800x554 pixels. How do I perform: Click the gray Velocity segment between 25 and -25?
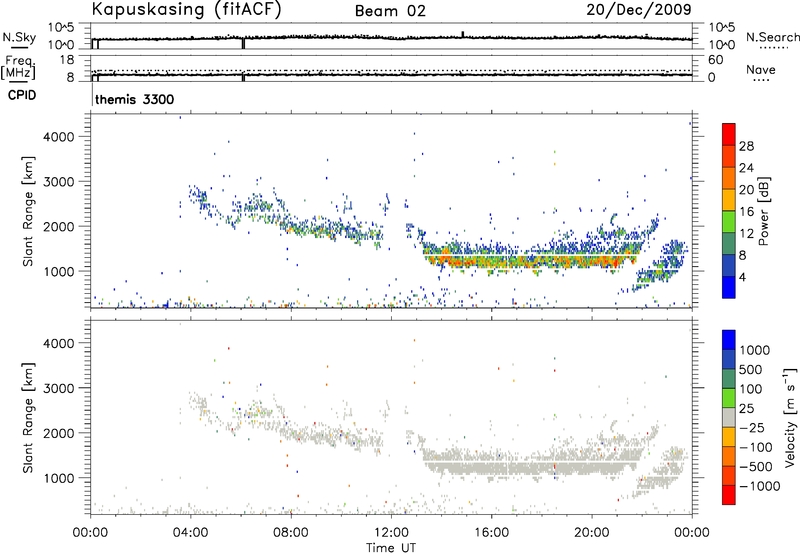[x=729, y=417]
